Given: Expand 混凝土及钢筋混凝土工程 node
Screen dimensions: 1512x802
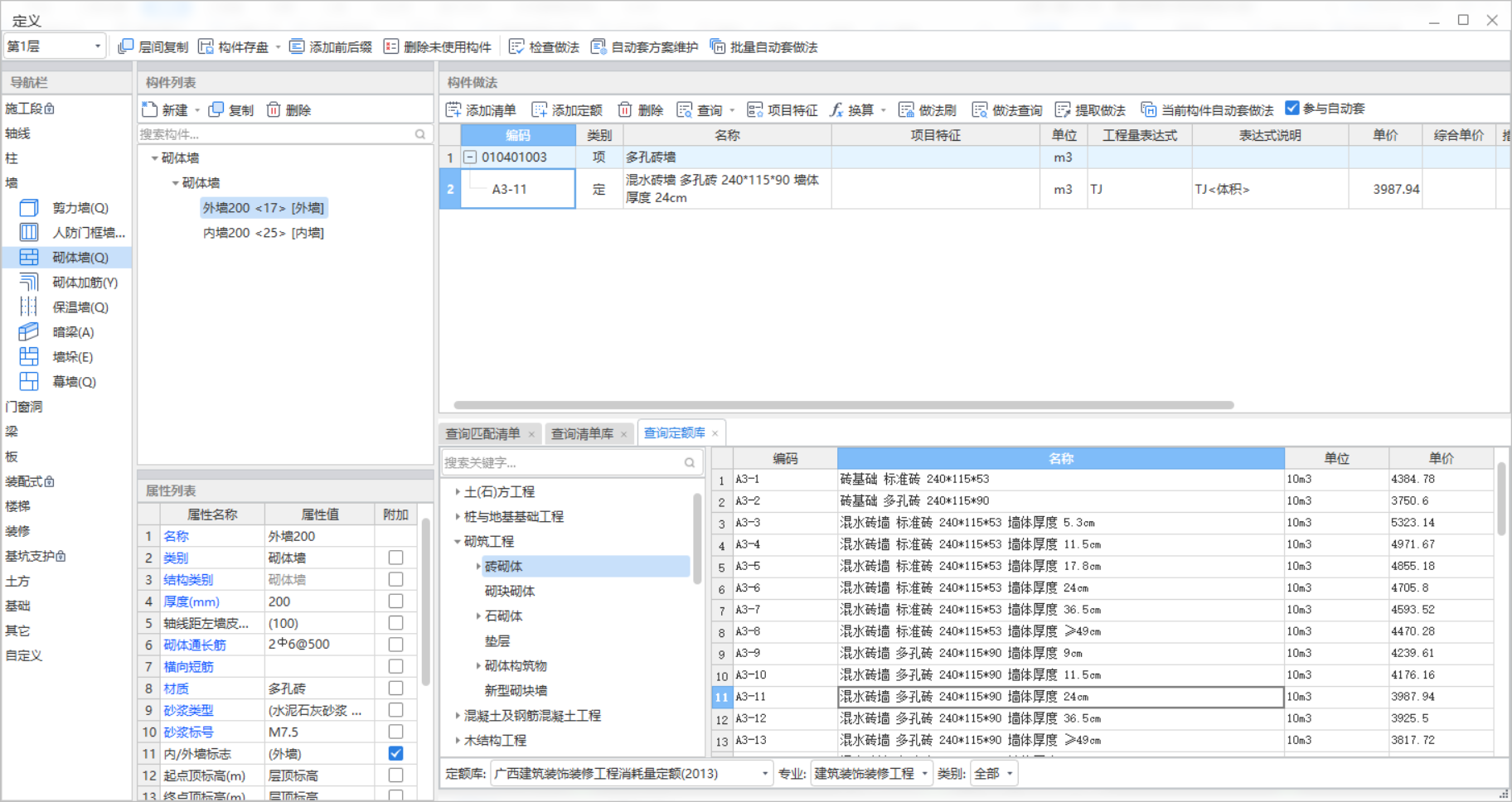Looking at the screenshot, I should [458, 716].
